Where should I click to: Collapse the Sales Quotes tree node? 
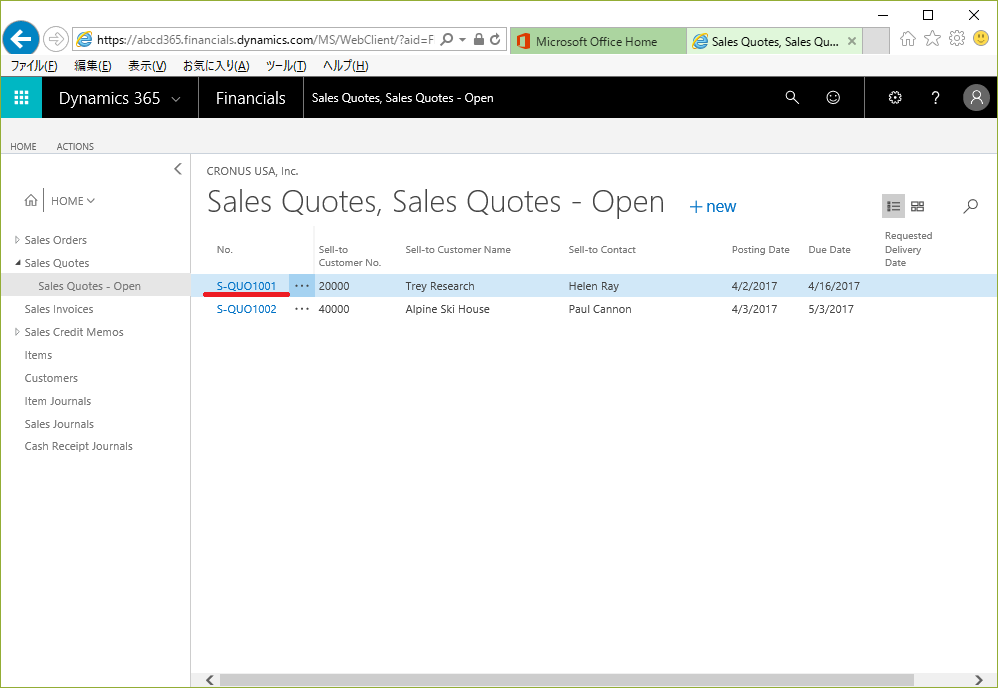click(x=17, y=262)
